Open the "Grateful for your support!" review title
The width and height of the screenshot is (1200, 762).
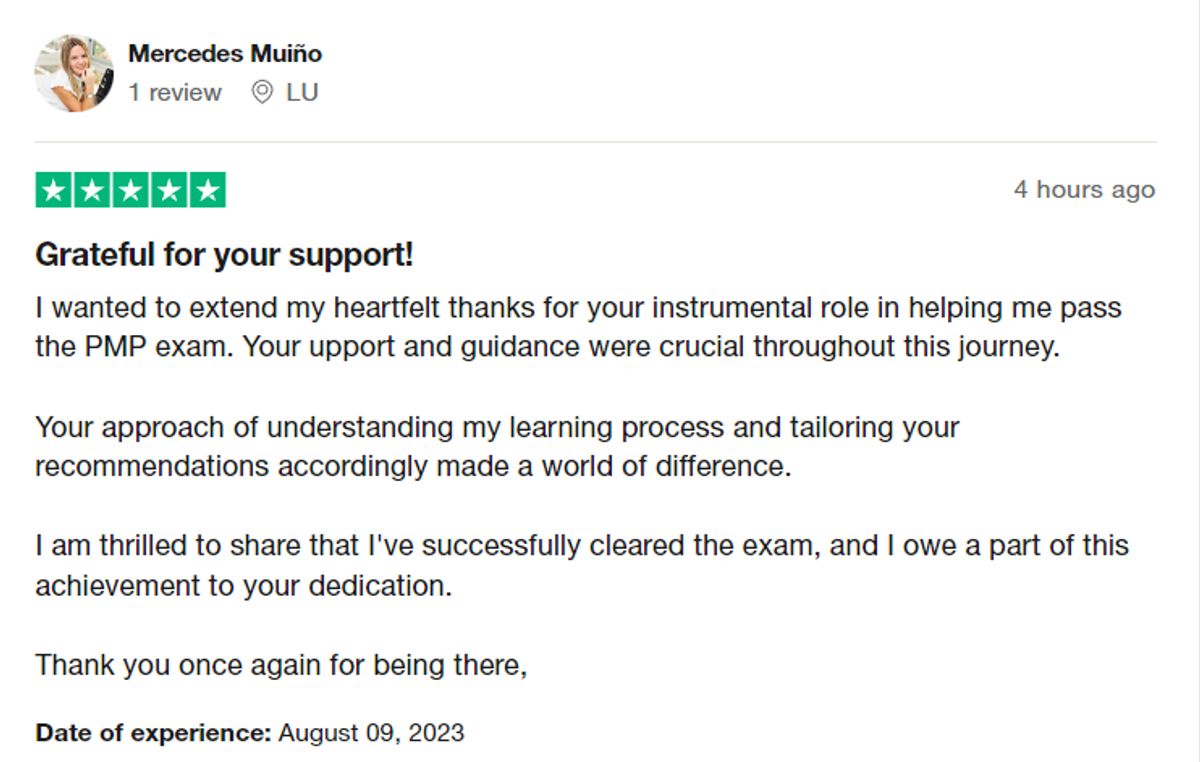tap(224, 256)
